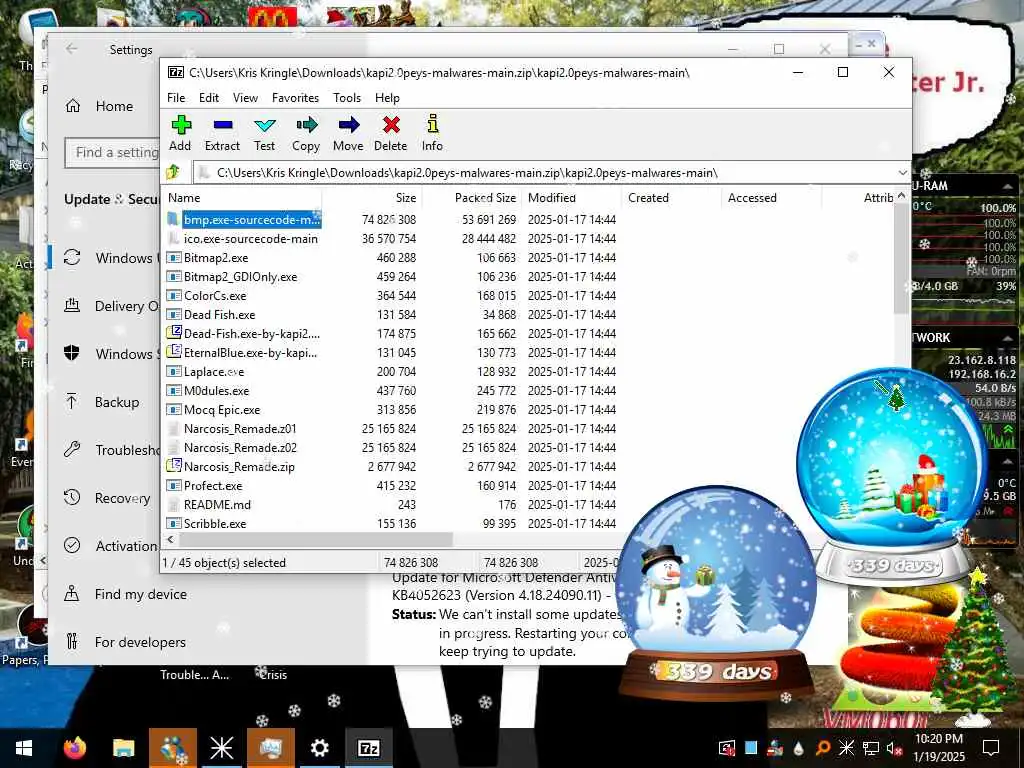Click the Info toolbar icon
Viewport: 1024px width, 768px height.
coord(432,133)
